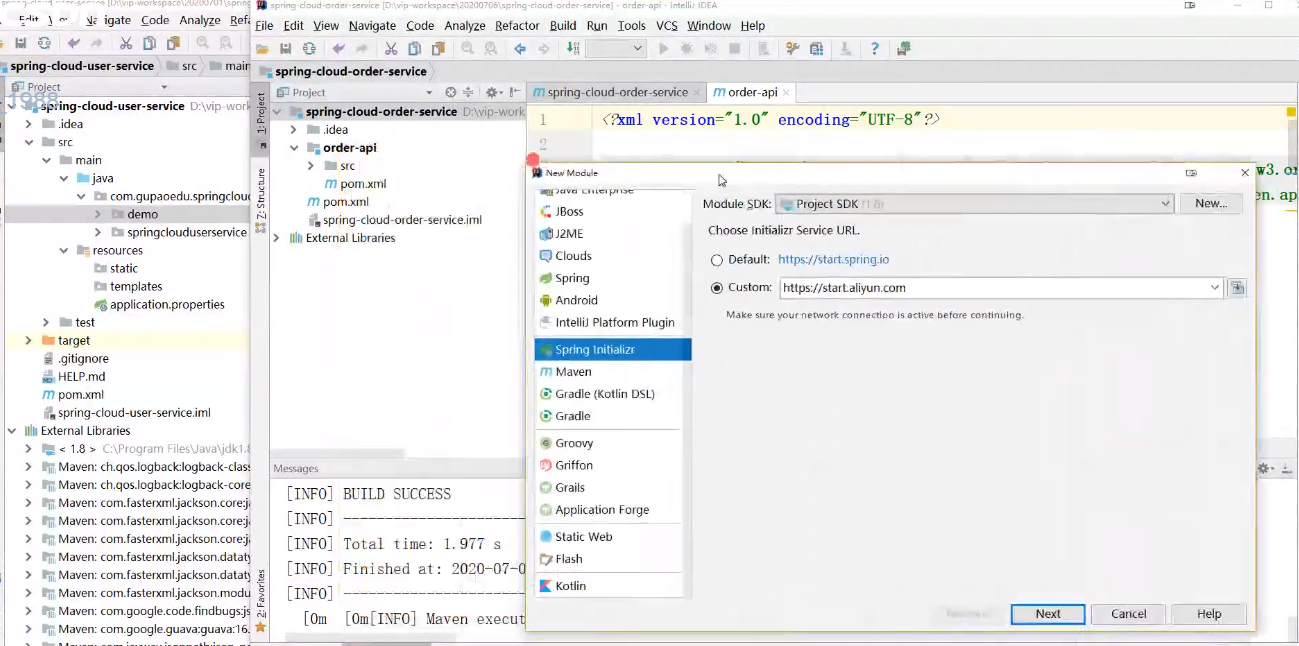Click Cut scissors icon in order-service toolbar

click(390, 49)
